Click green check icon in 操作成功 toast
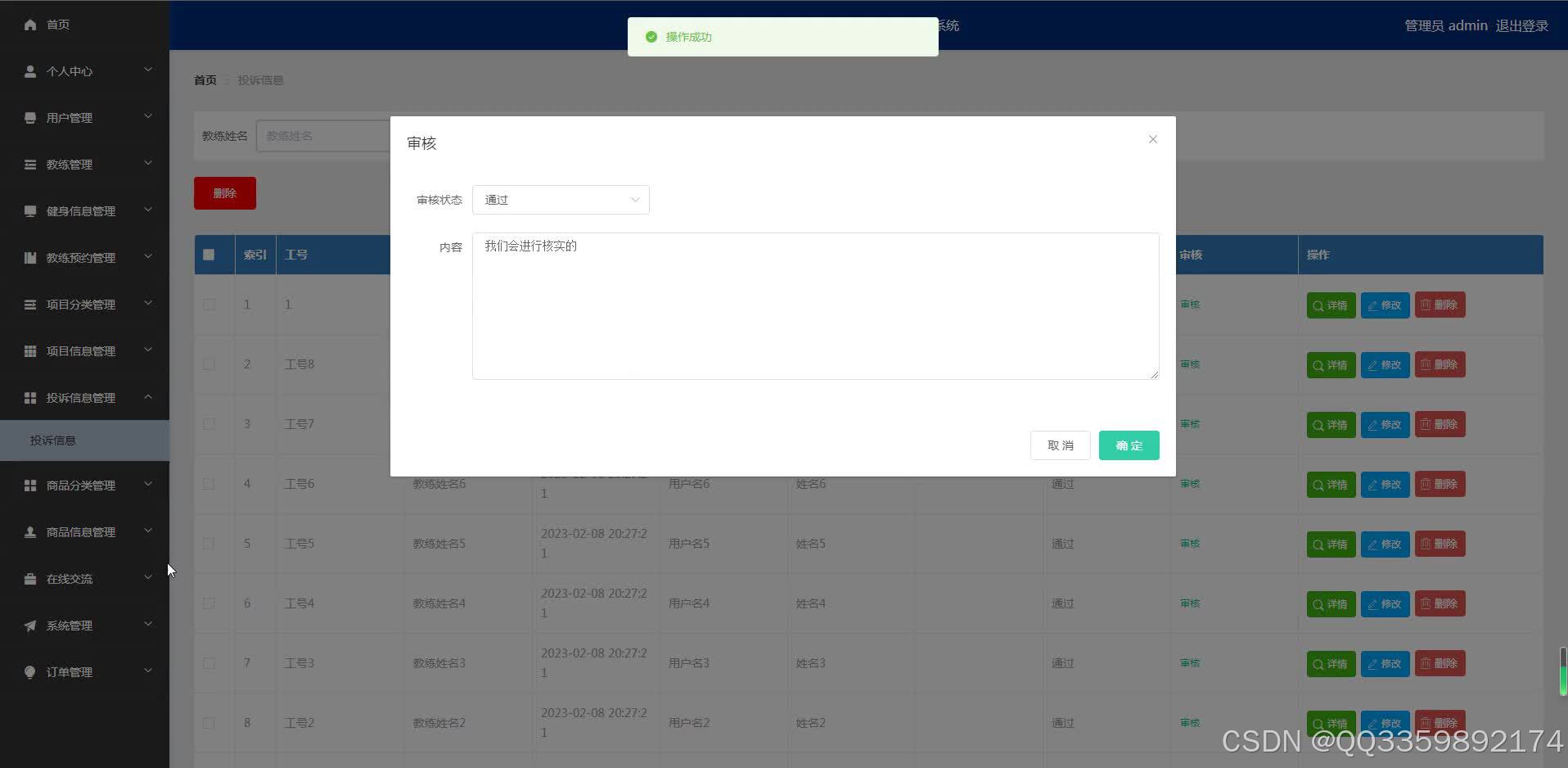This screenshot has height=768, width=1568. pos(651,37)
